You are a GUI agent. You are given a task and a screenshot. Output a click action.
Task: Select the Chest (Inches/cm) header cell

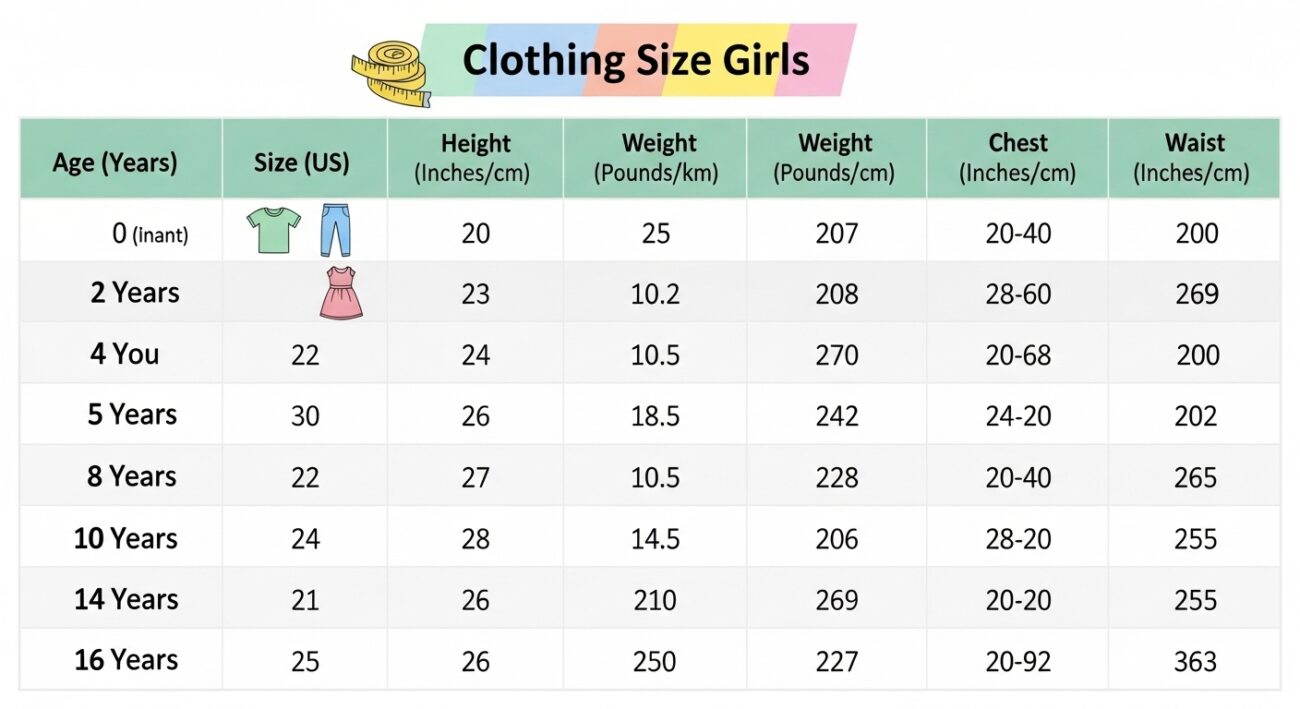pyautogui.click(x=1017, y=158)
